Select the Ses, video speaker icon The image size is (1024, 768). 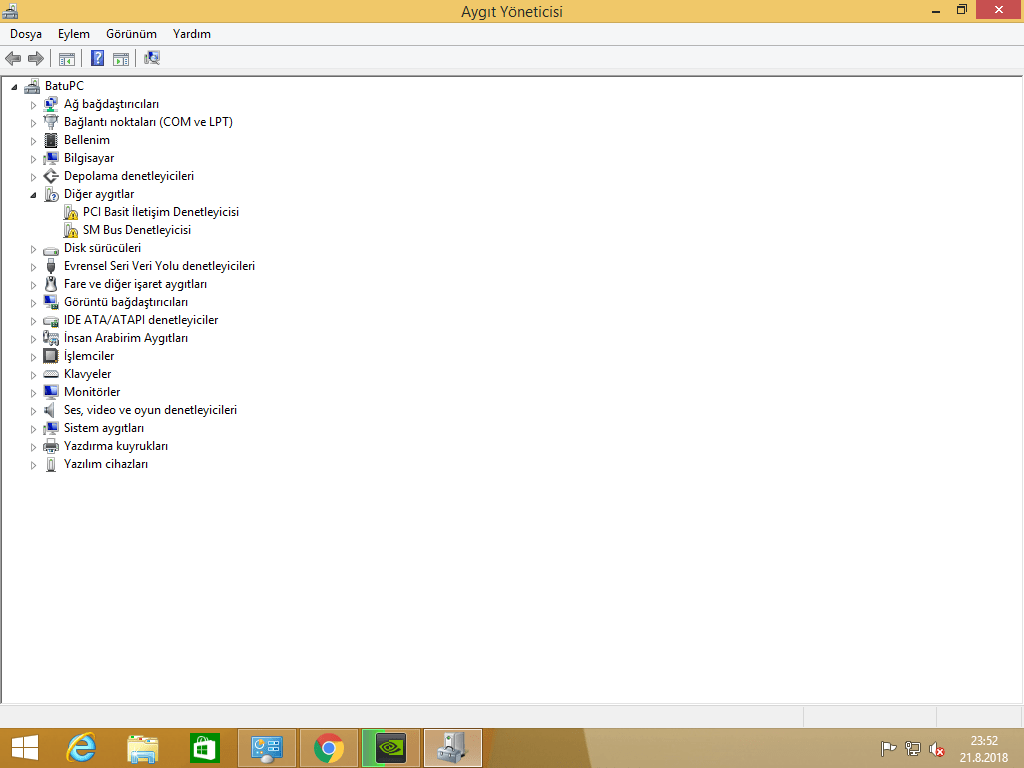50,410
